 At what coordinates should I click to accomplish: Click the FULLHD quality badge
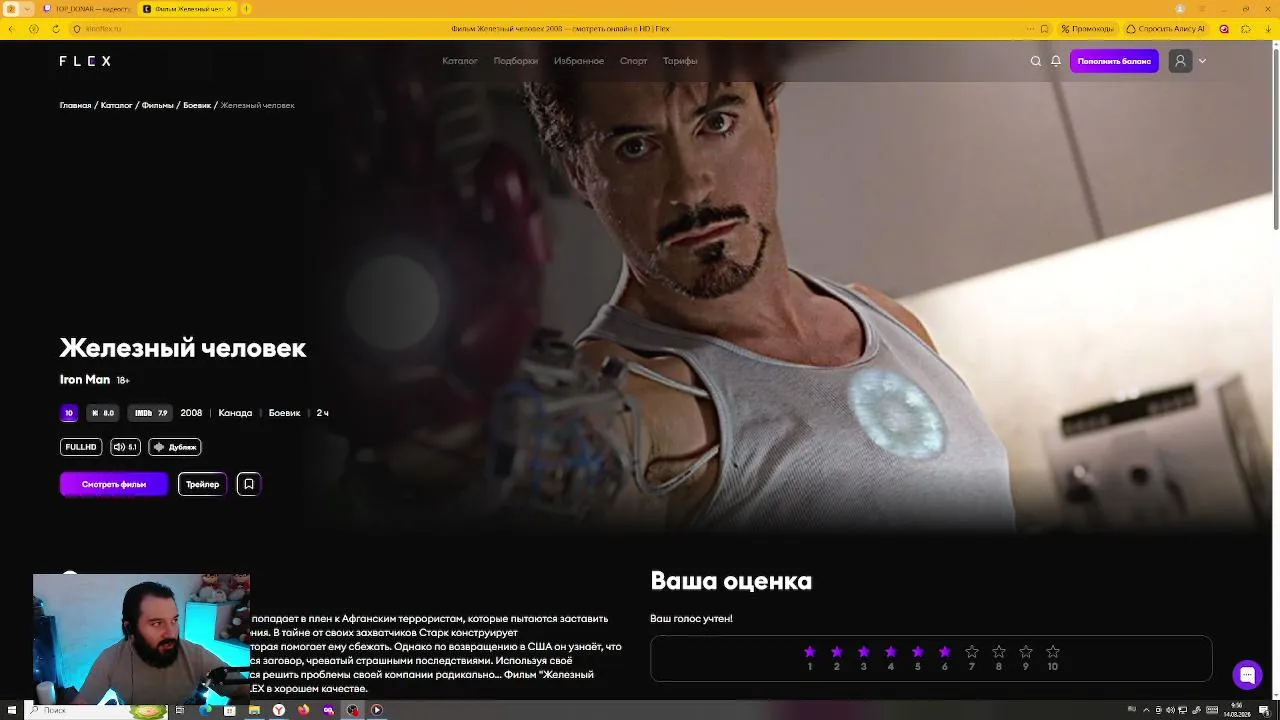tap(81, 447)
